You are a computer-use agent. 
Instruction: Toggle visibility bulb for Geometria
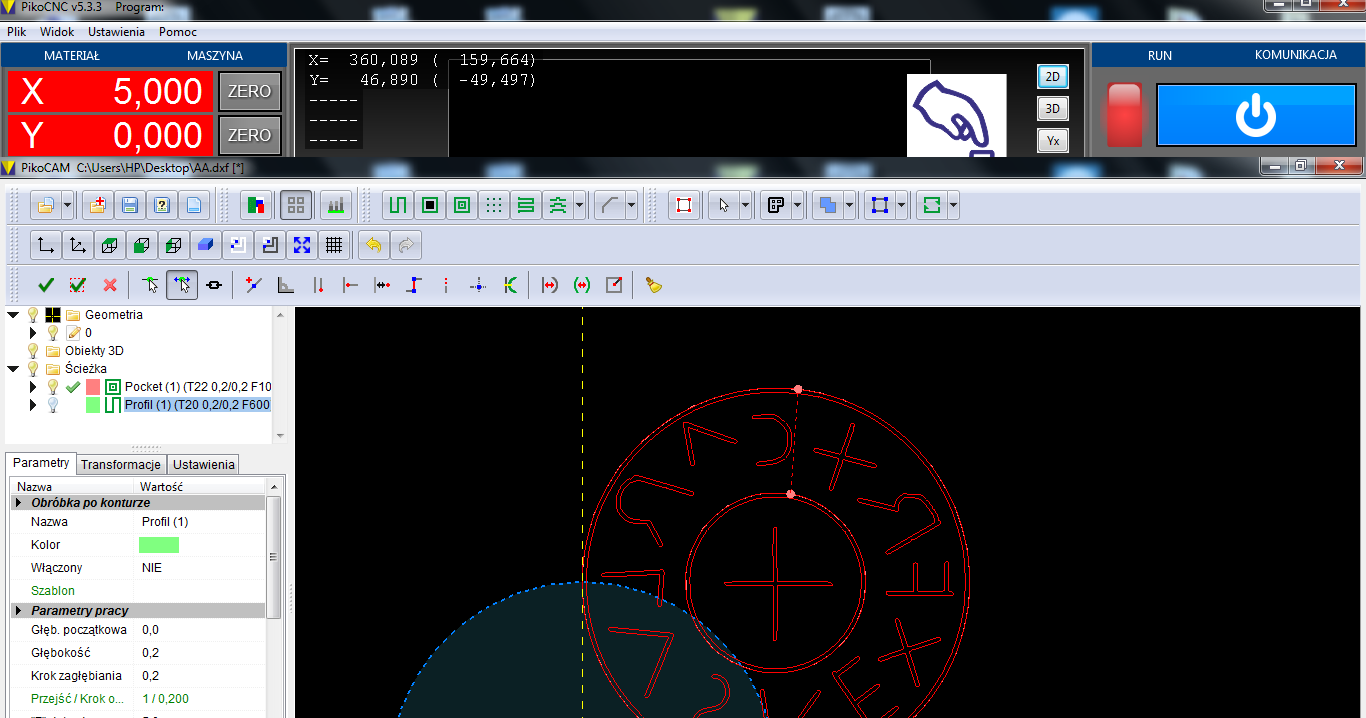[33, 315]
